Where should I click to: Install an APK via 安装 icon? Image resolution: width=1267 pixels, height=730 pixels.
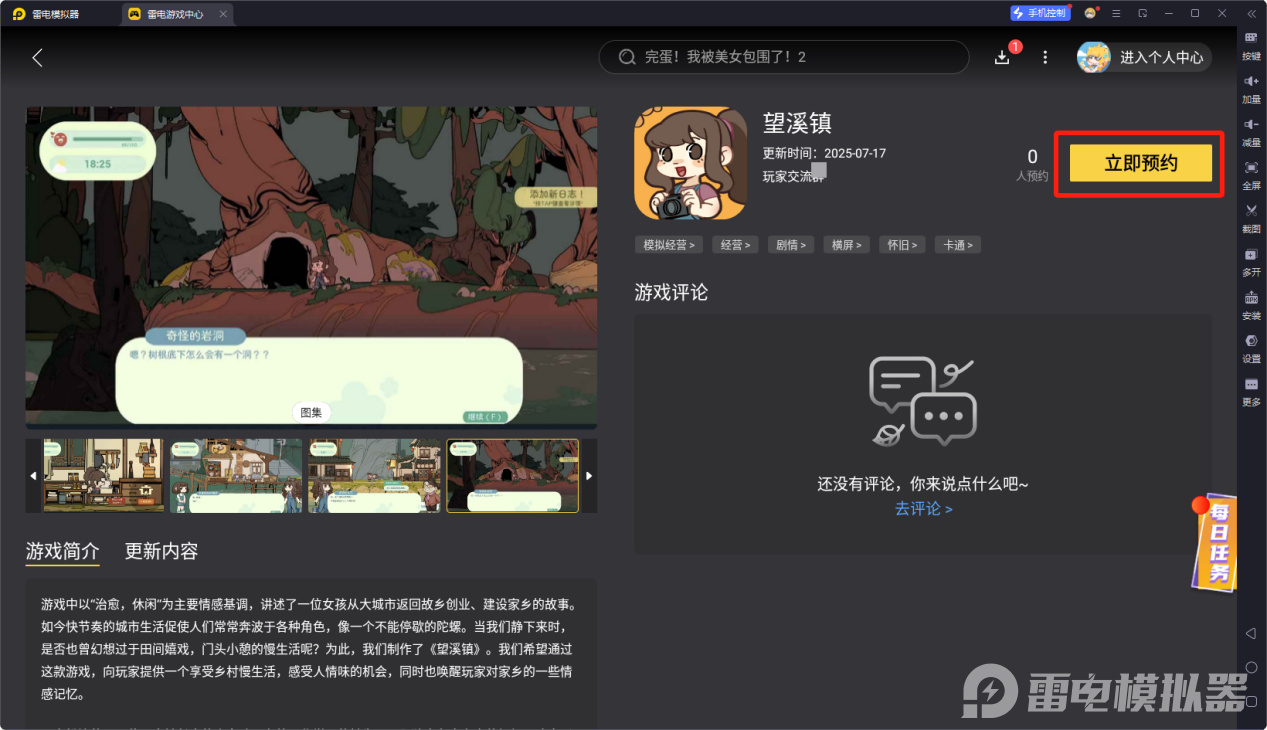point(1250,305)
